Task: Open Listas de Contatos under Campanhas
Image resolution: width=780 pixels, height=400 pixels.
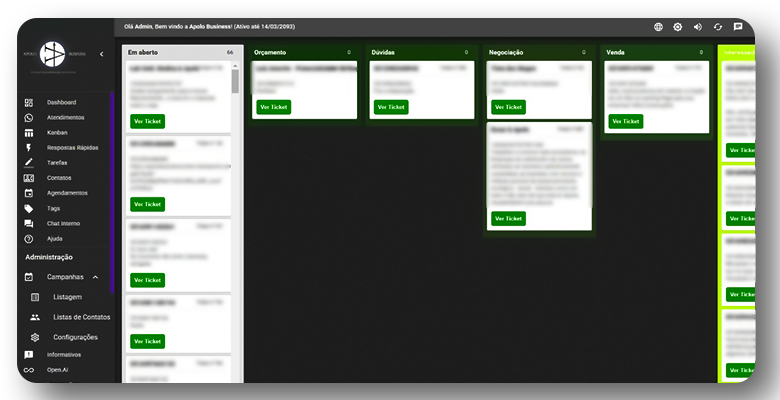Action: pyautogui.click(x=82, y=317)
